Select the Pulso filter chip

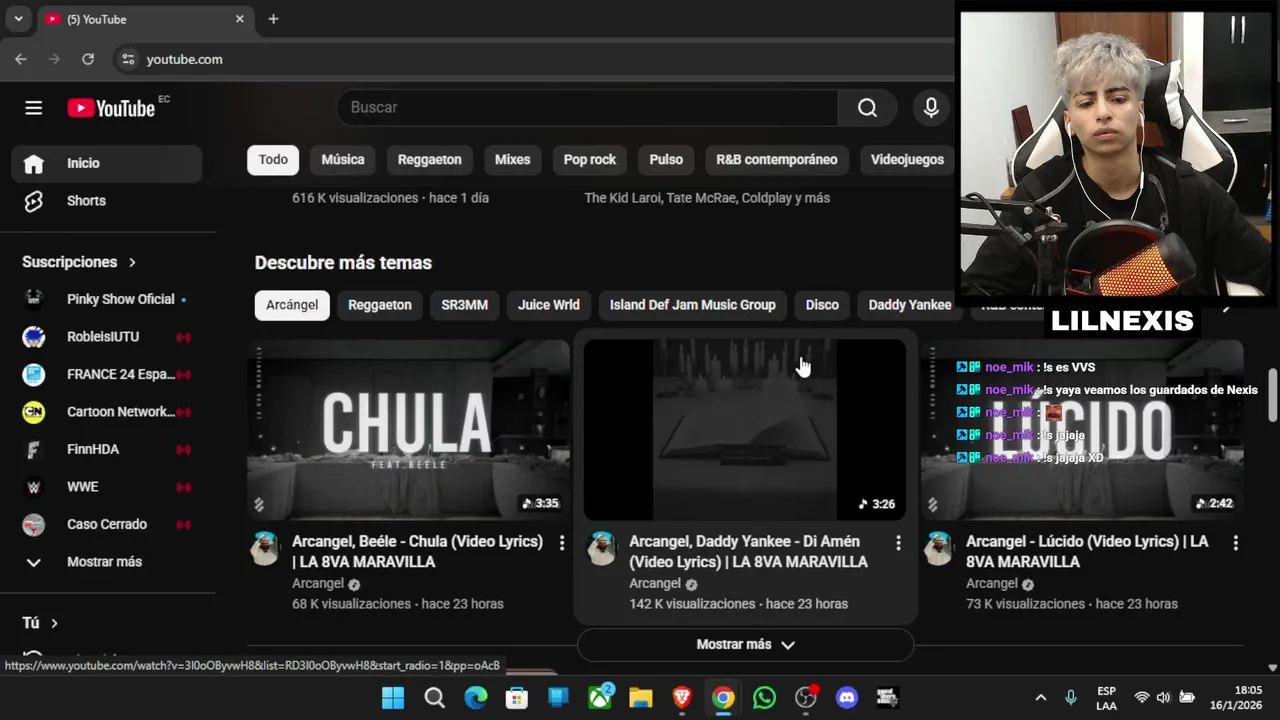click(666, 160)
